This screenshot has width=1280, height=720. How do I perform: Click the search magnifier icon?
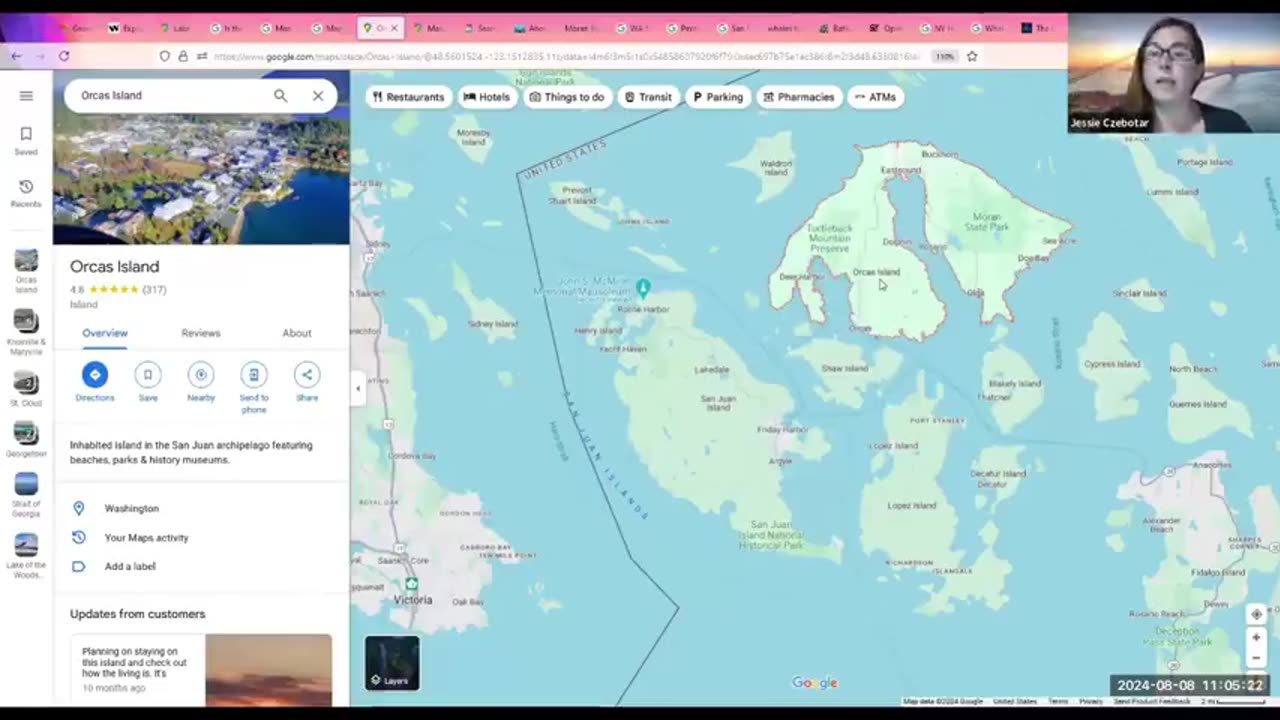[281, 96]
